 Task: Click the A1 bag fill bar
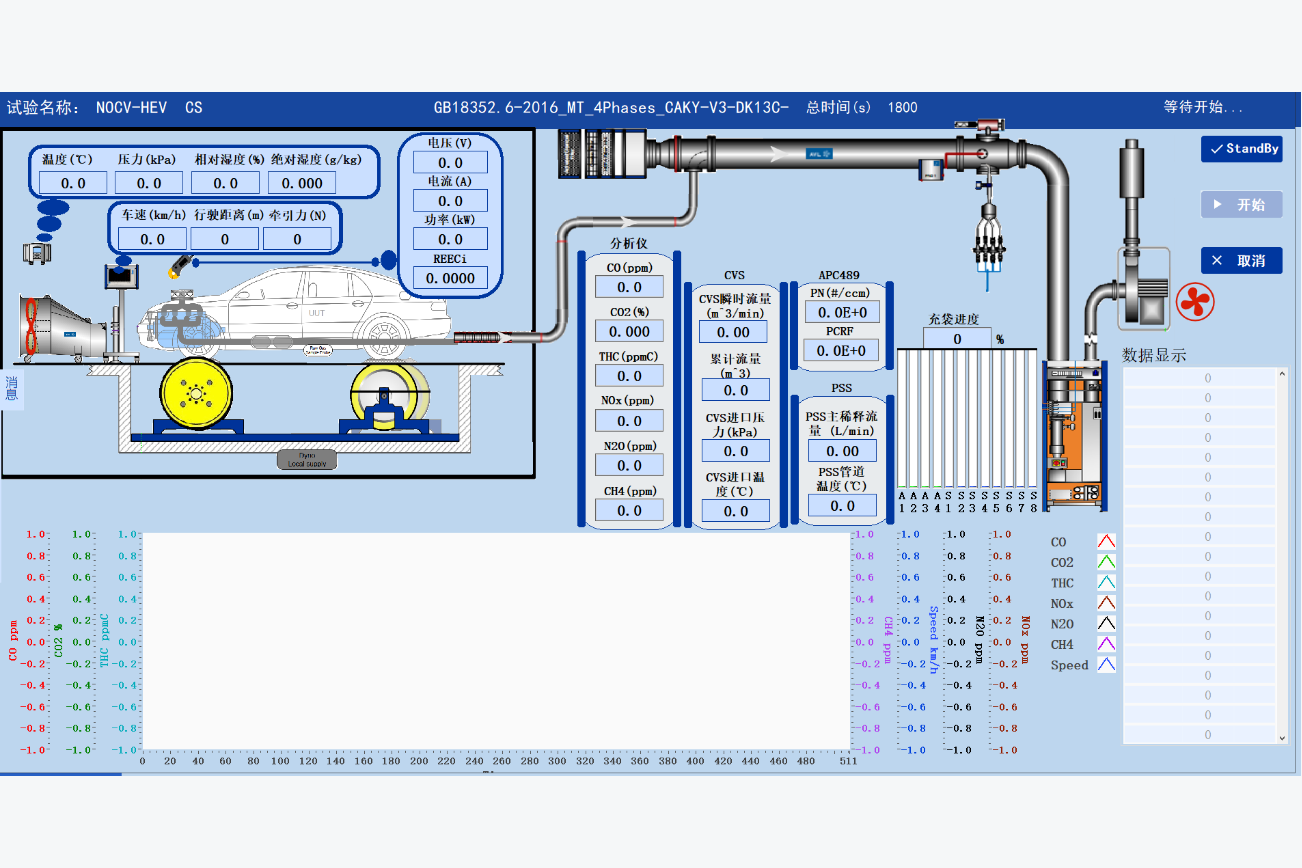[902, 418]
